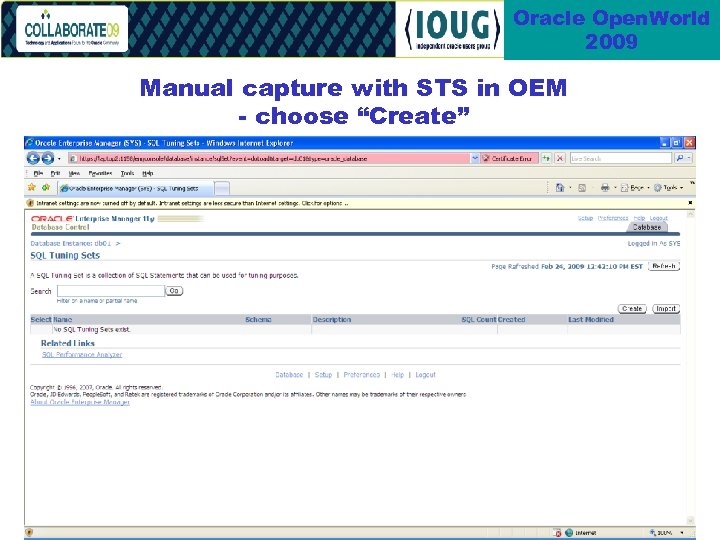Click the Go button beside Search
This screenshot has height=540, width=720.
[x=174, y=291]
